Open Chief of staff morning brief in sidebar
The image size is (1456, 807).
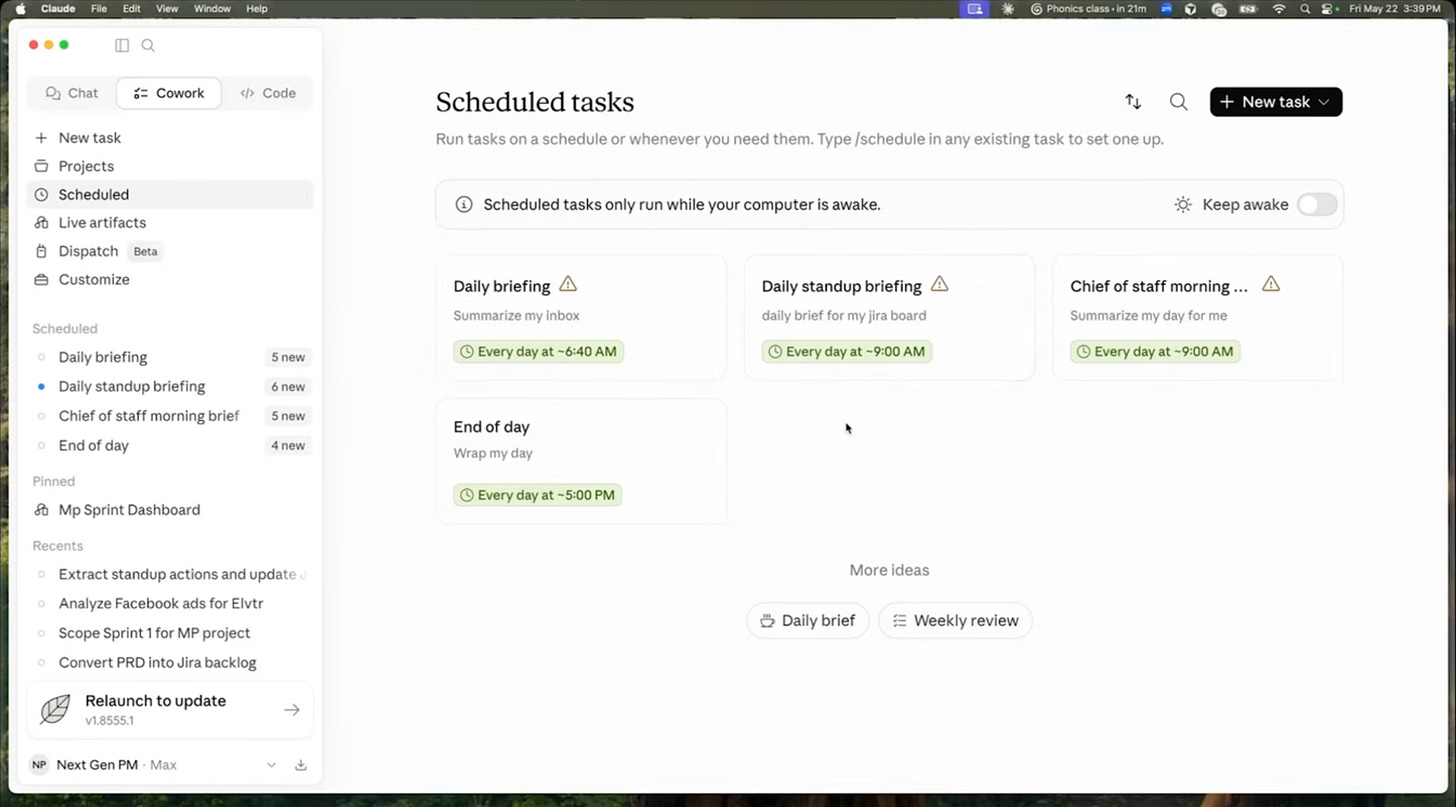(x=170, y=416)
